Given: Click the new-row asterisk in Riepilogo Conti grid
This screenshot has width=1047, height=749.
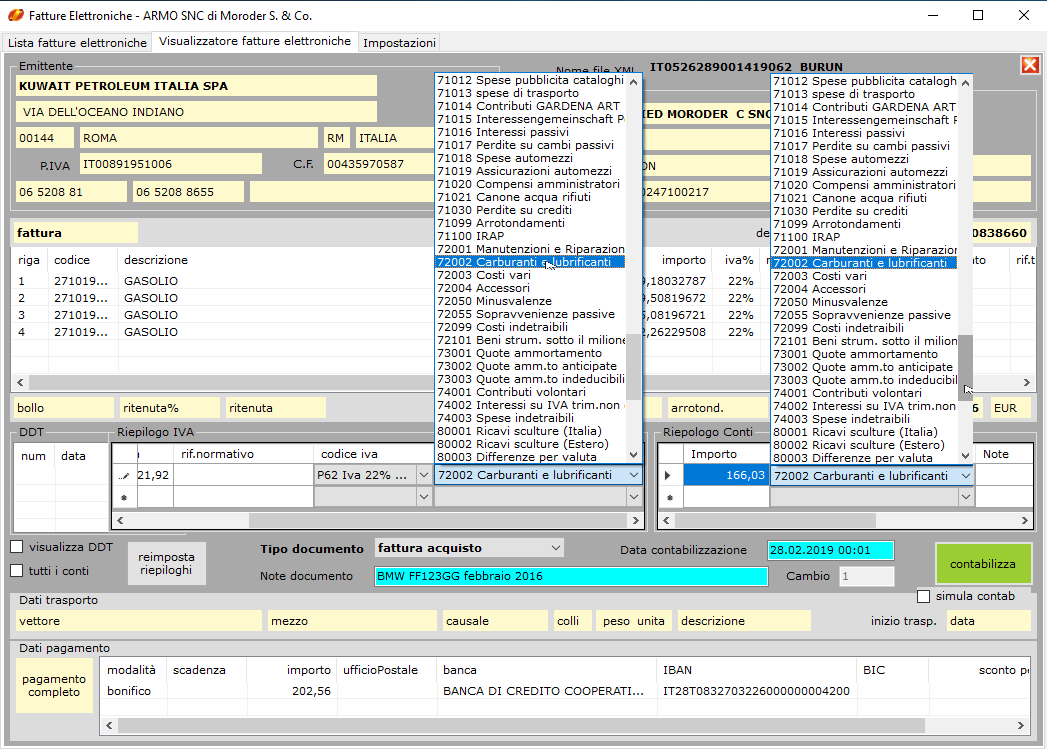Looking at the screenshot, I should click(668, 497).
